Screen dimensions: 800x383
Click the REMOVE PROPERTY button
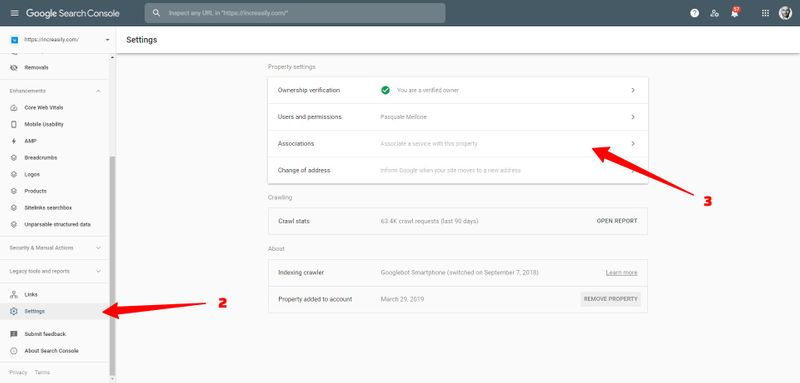click(x=611, y=299)
